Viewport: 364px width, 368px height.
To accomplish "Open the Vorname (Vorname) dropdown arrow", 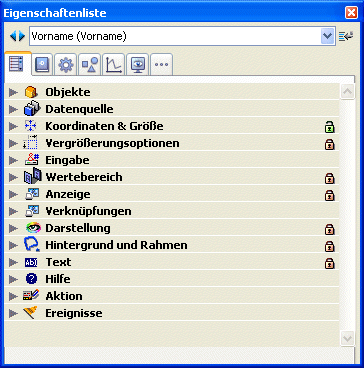I will (328, 36).
